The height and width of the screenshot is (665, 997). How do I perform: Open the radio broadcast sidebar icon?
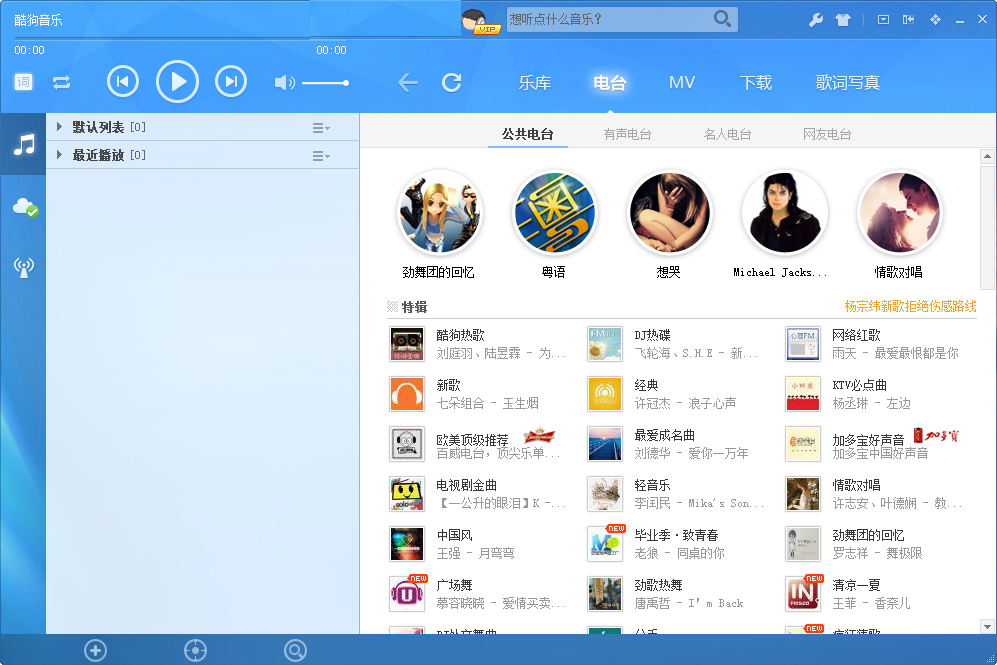pos(24,267)
